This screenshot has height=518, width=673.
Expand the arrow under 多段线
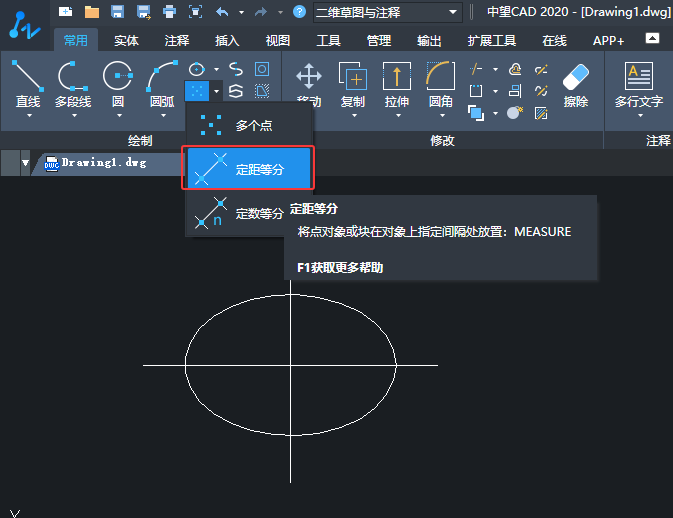(74, 115)
